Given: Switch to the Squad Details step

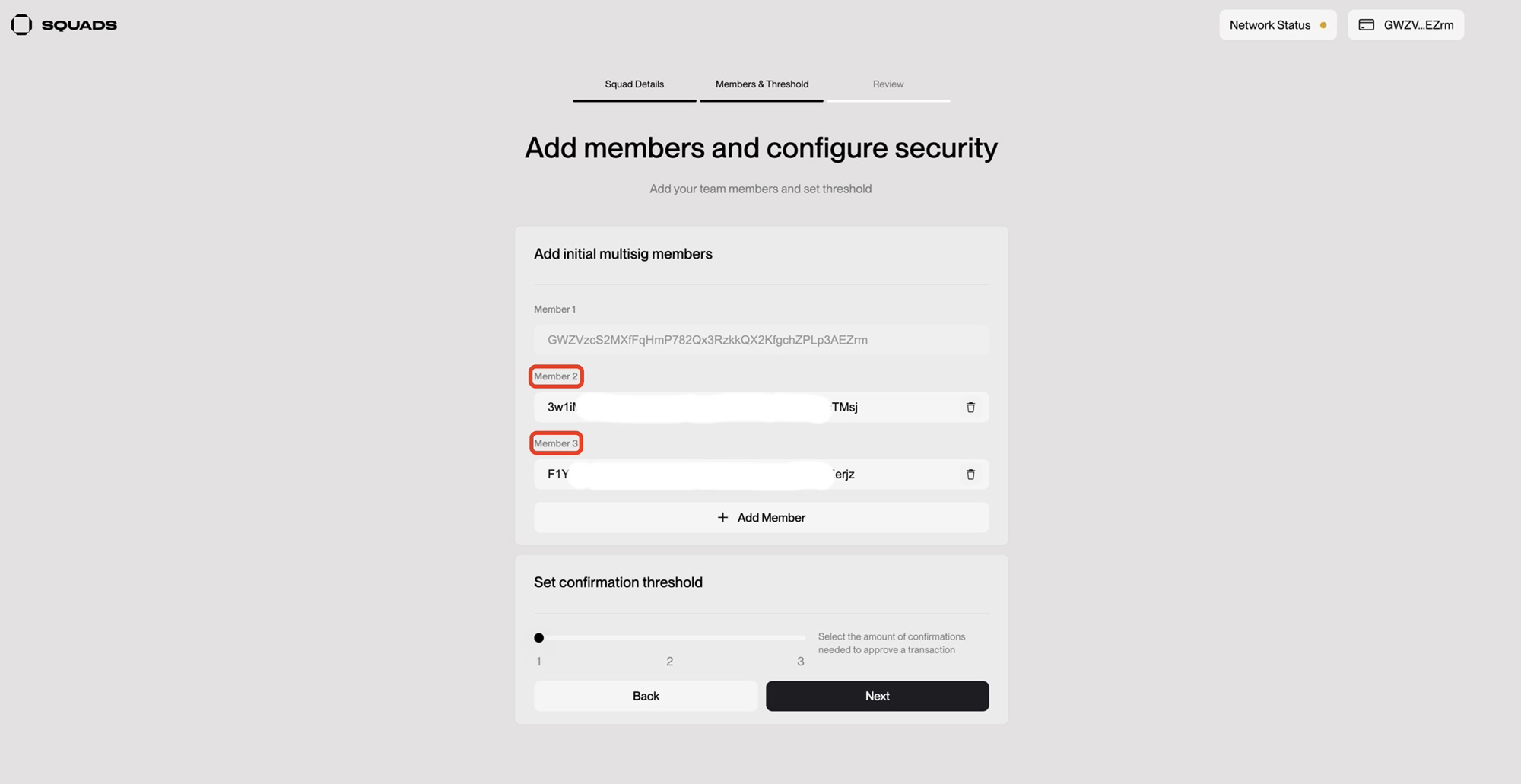Looking at the screenshot, I should 634,84.
